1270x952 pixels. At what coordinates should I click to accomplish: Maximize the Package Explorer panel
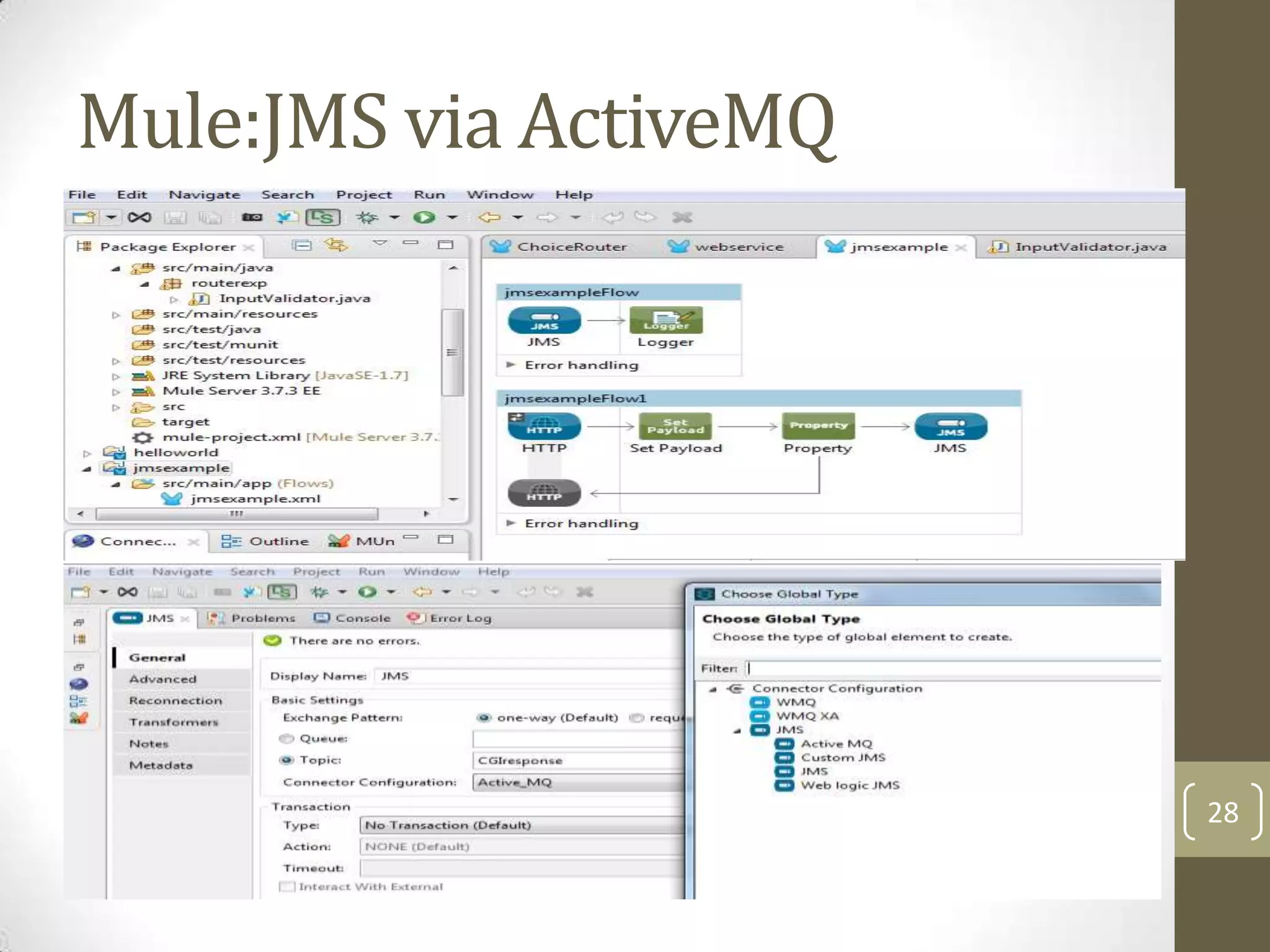click(445, 245)
